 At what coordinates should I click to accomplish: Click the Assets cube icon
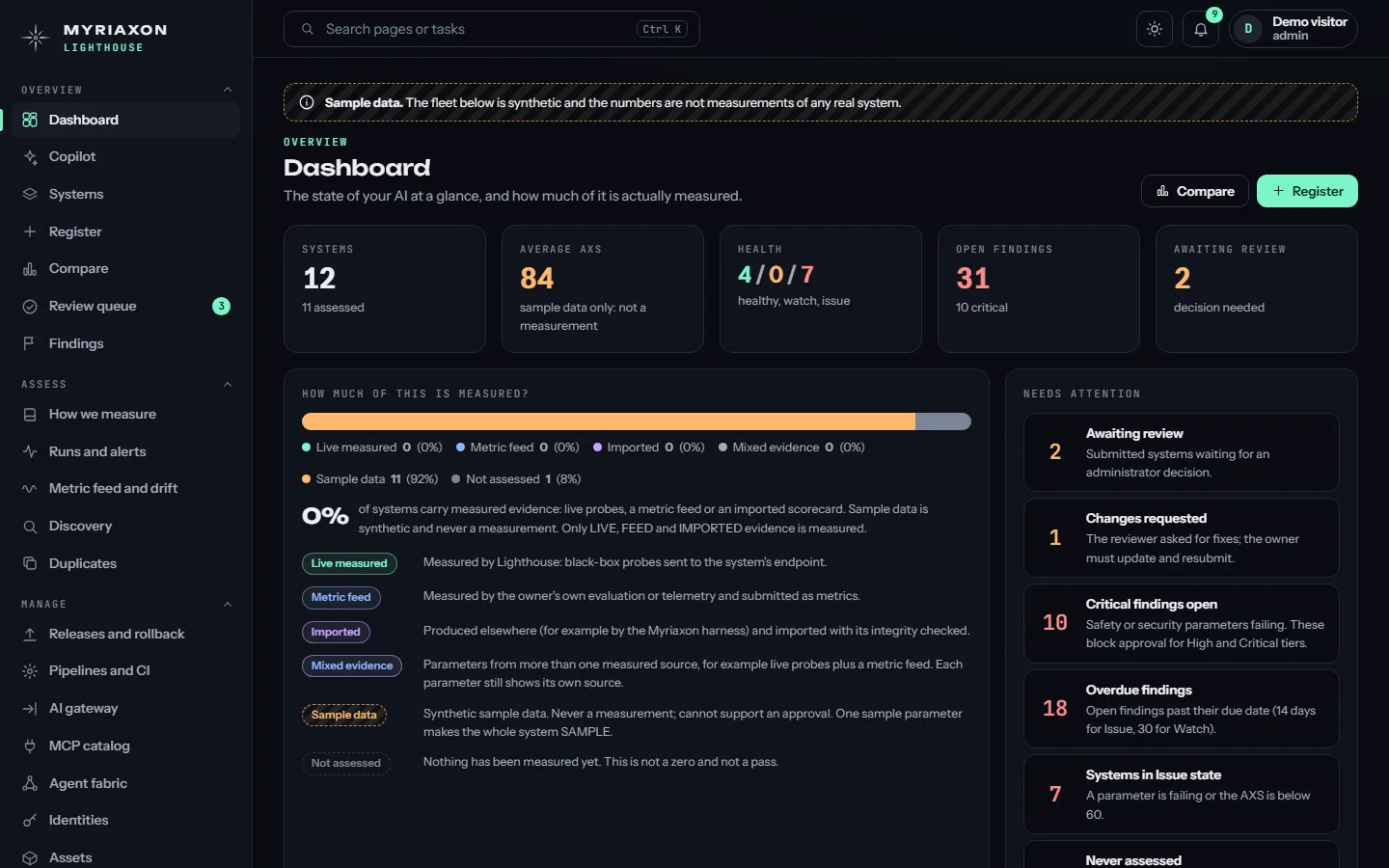click(30, 858)
